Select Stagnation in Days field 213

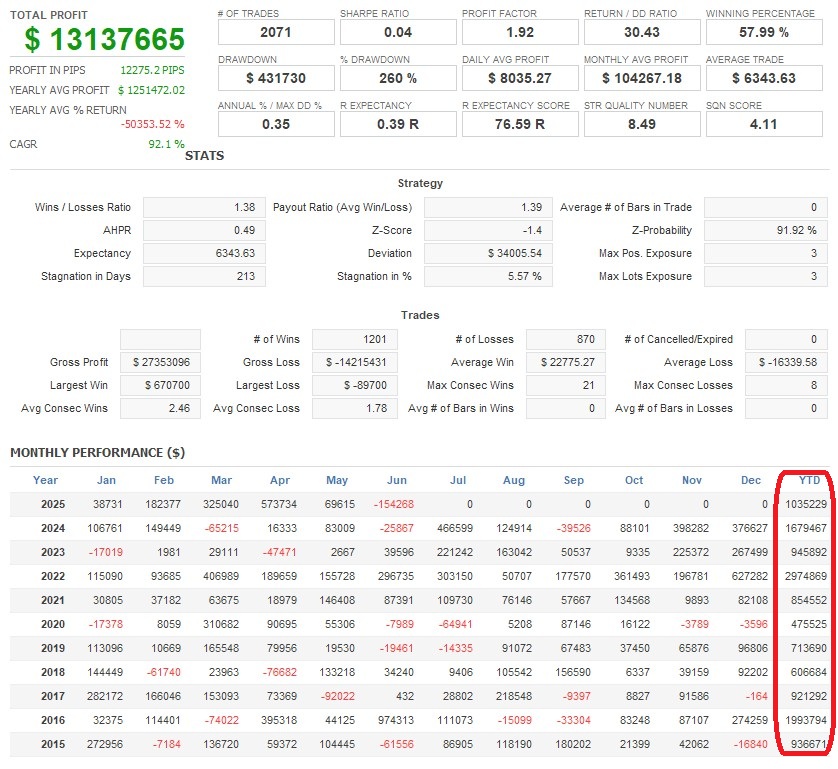(x=204, y=276)
